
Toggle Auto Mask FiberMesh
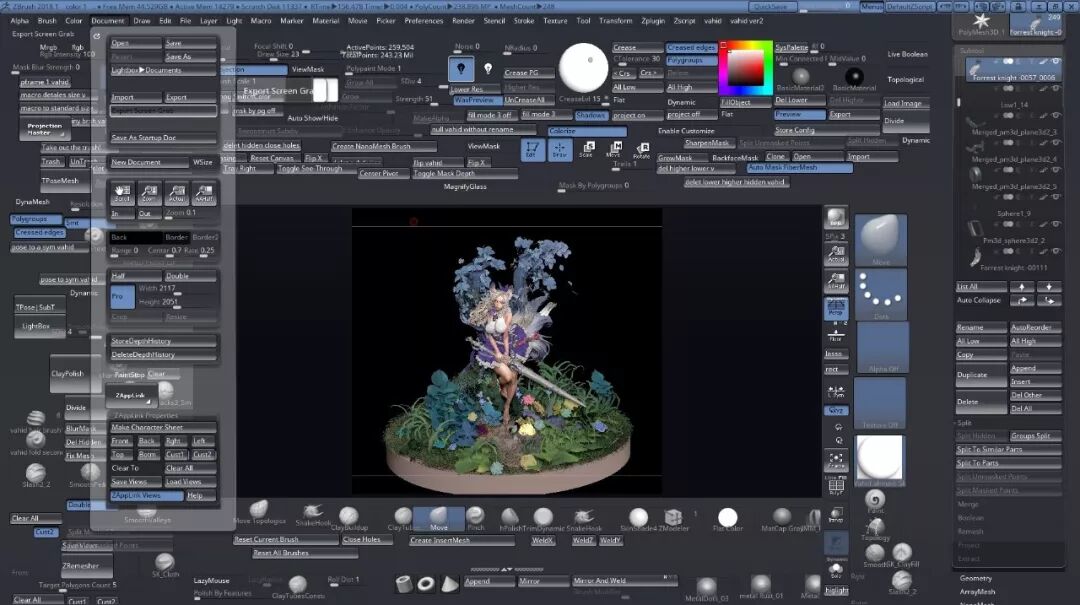tap(799, 167)
